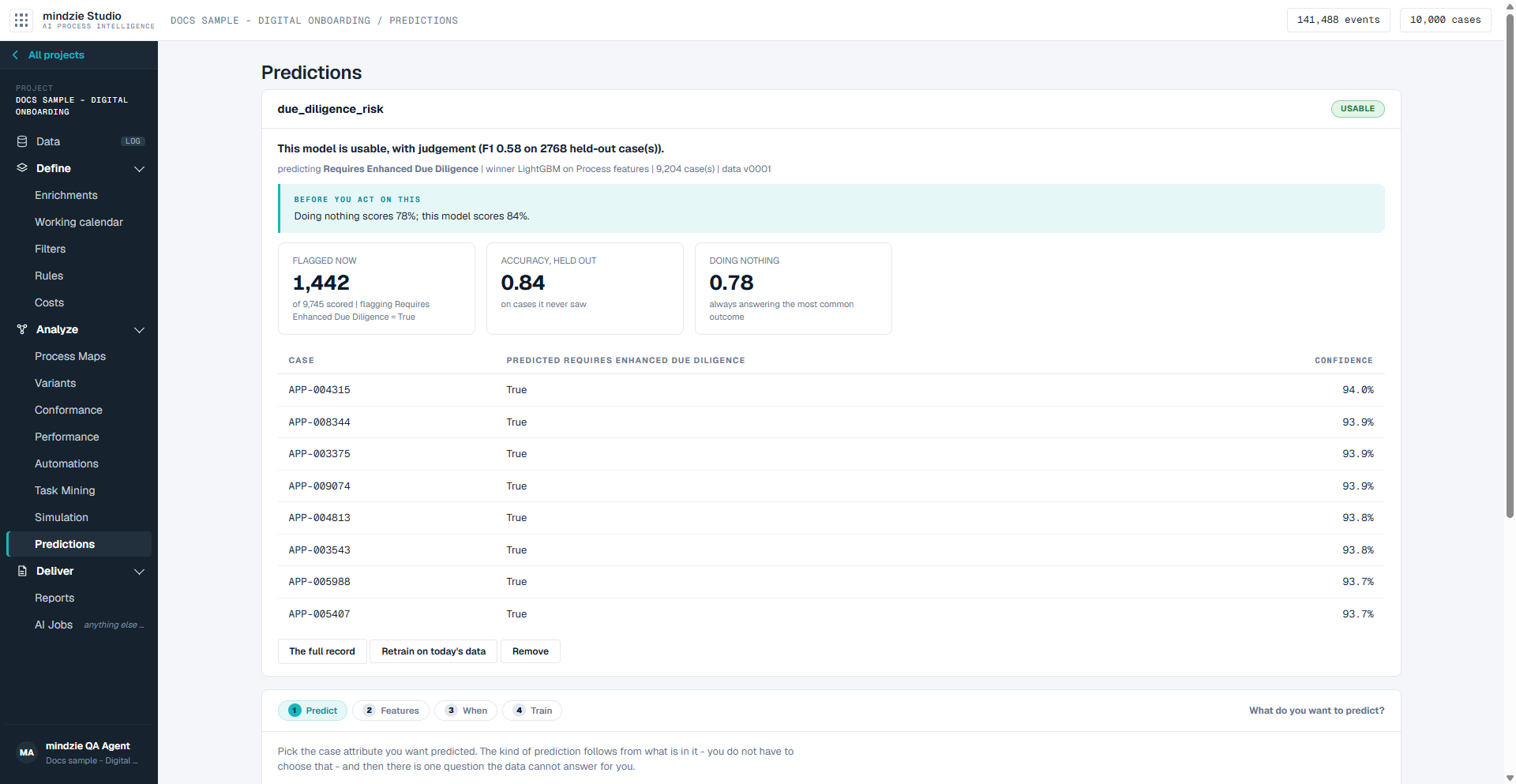Collapse the Define section chevron

coord(140,169)
